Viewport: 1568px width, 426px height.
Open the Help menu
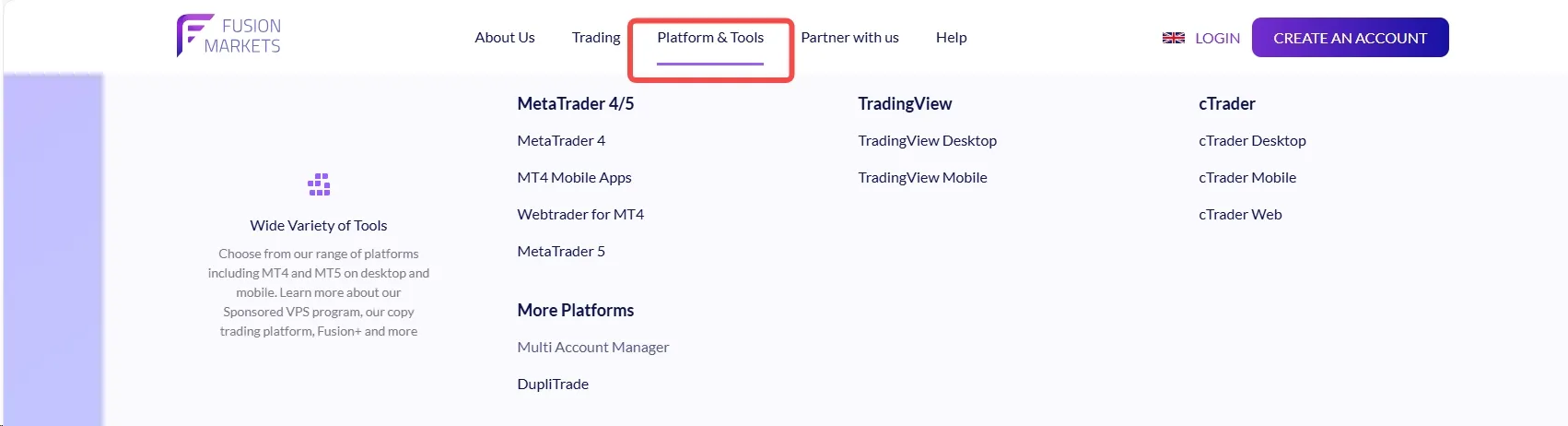click(x=951, y=38)
